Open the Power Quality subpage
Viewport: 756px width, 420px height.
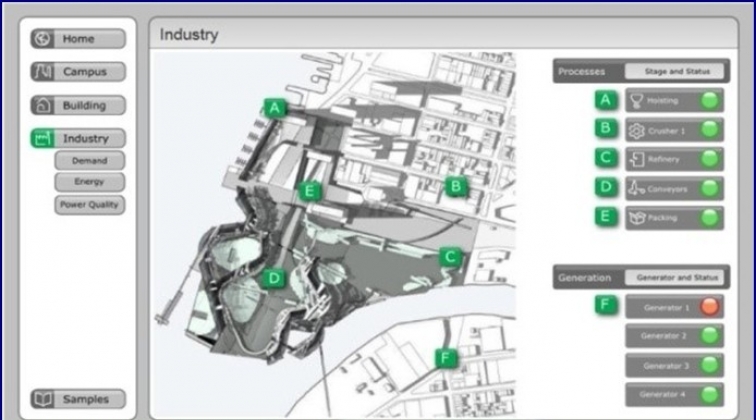pos(90,205)
